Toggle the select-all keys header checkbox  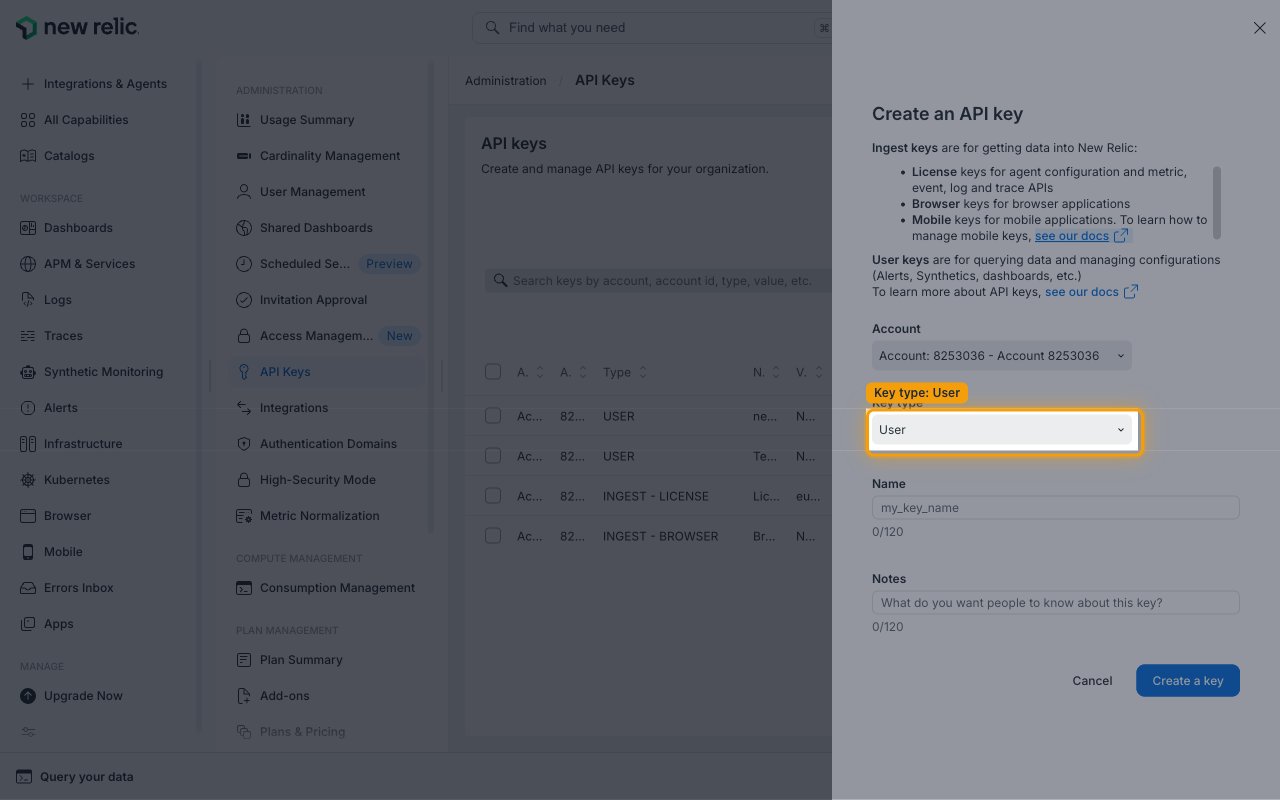tap(493, 372)
